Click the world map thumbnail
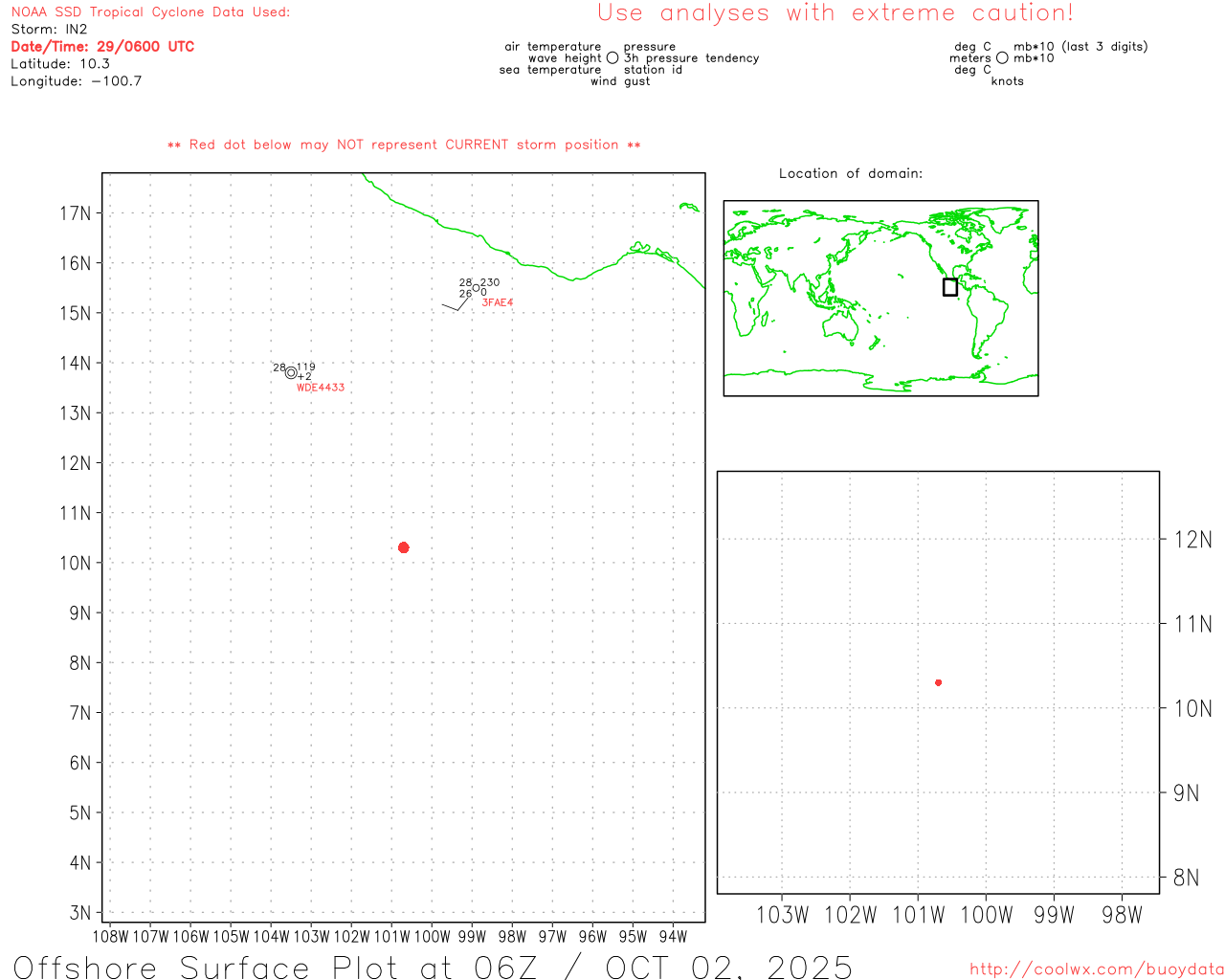The height and width of the screenshot is (980, 1225). click(880, 299)
